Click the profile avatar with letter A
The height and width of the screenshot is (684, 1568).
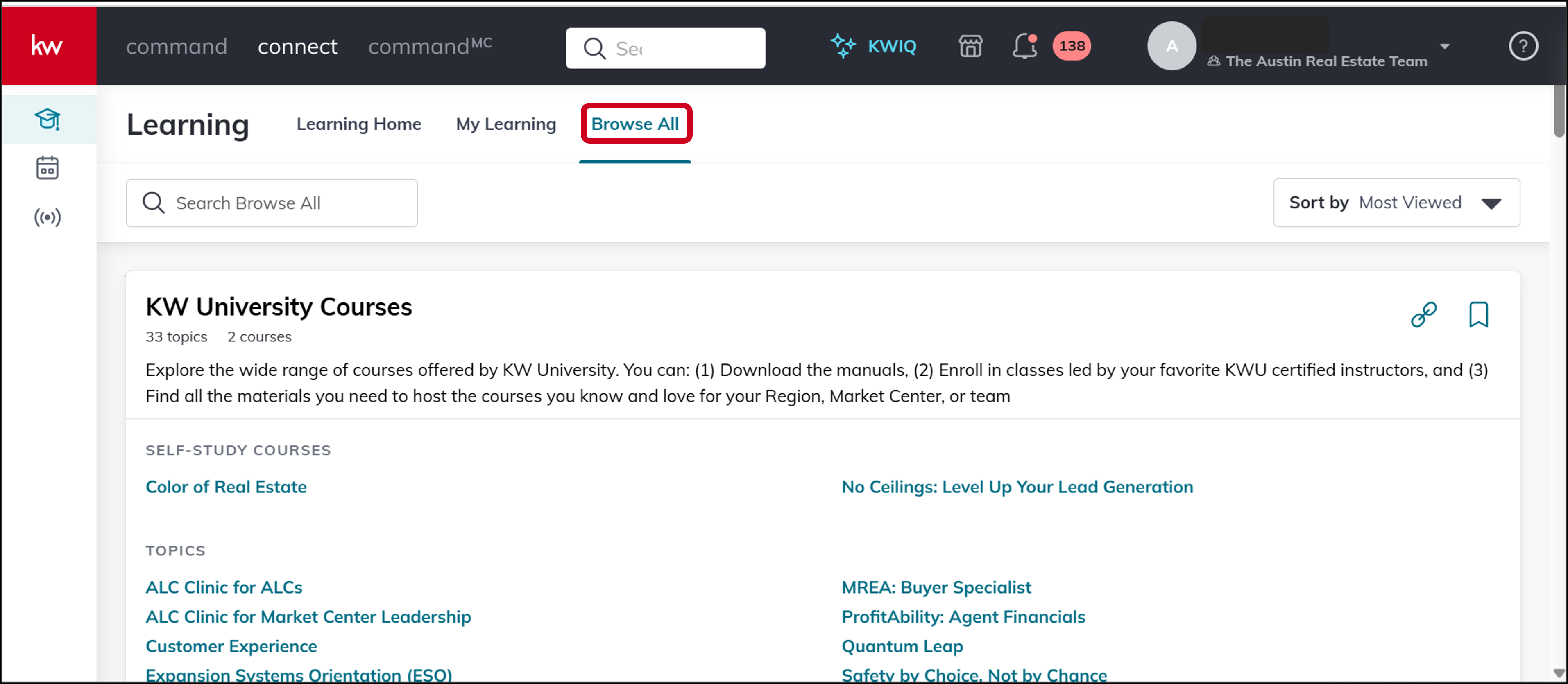click(1171, 46)
